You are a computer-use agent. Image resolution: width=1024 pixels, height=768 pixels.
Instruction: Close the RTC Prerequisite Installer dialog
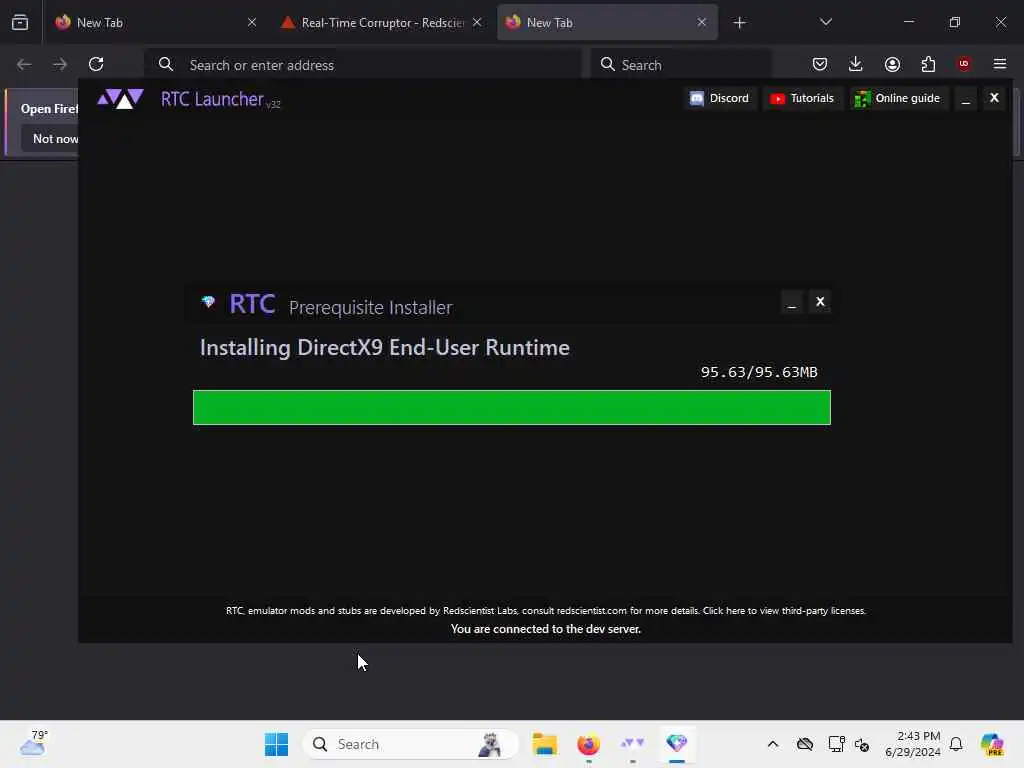(x=820, y=302)
